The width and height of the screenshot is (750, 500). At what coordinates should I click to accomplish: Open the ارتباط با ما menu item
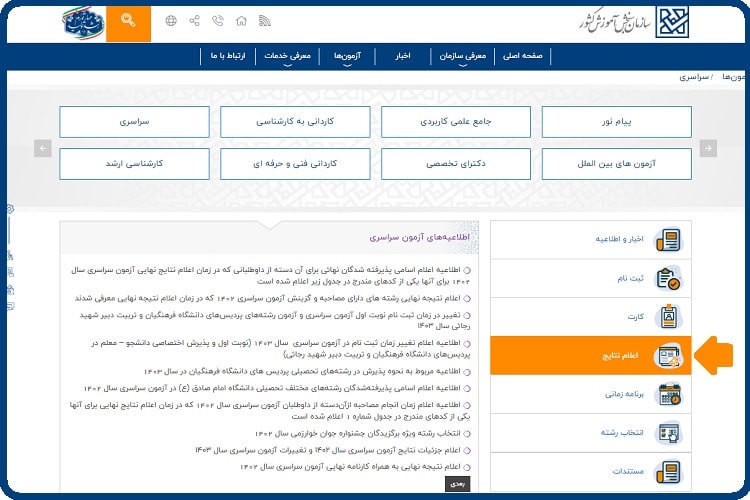(x=228, y=56)
